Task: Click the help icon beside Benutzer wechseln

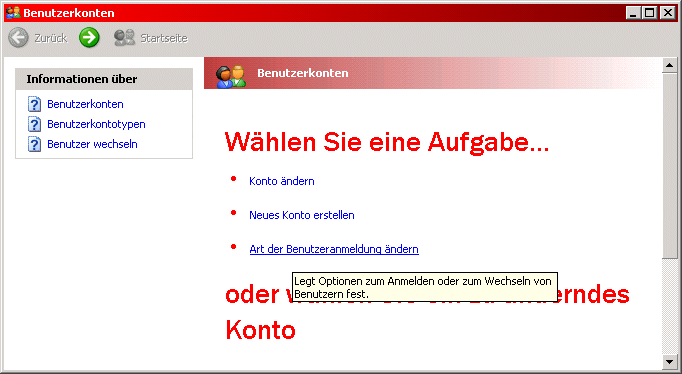Action: point(34,144)
